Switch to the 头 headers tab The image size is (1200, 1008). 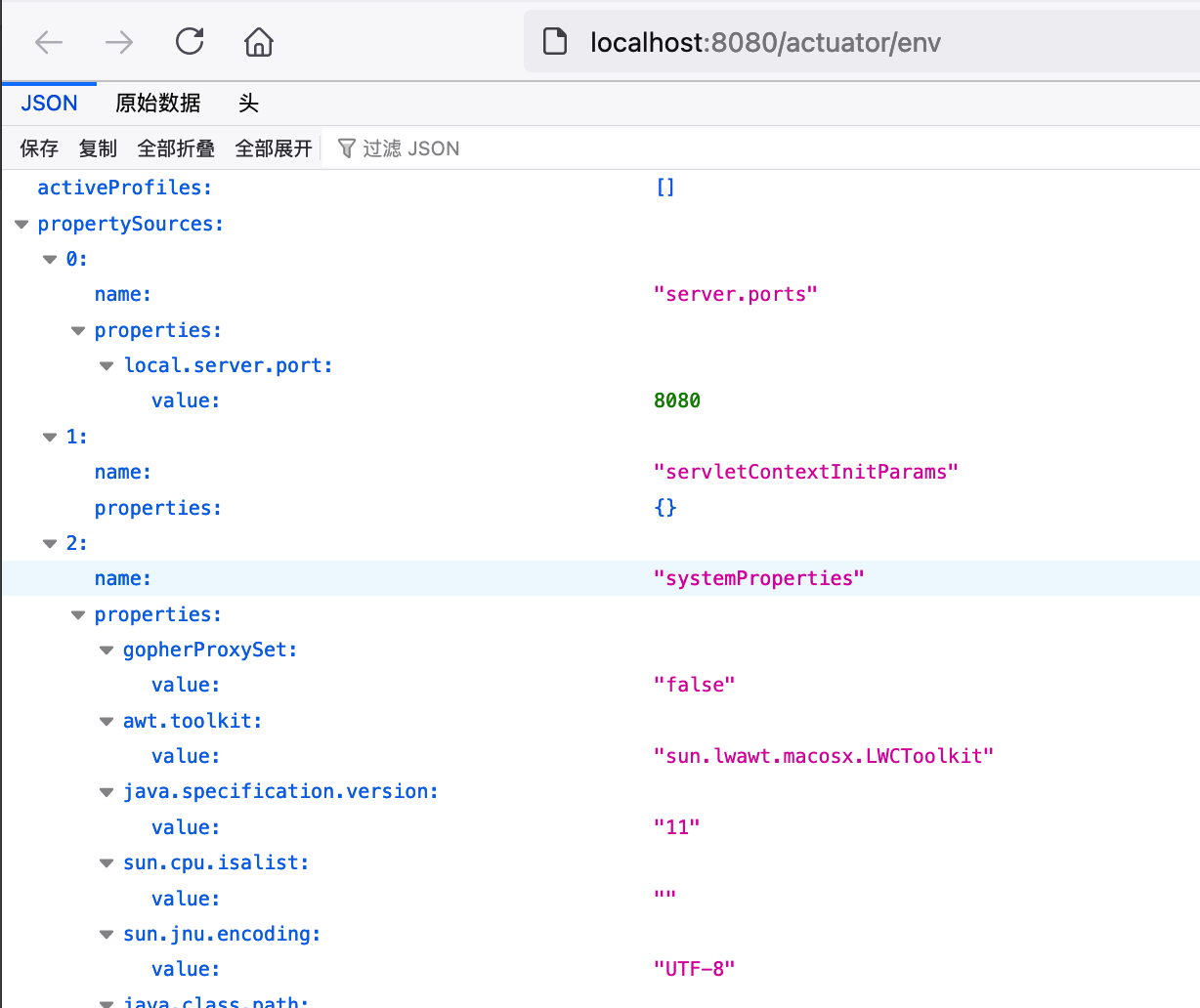coord(248,104)
